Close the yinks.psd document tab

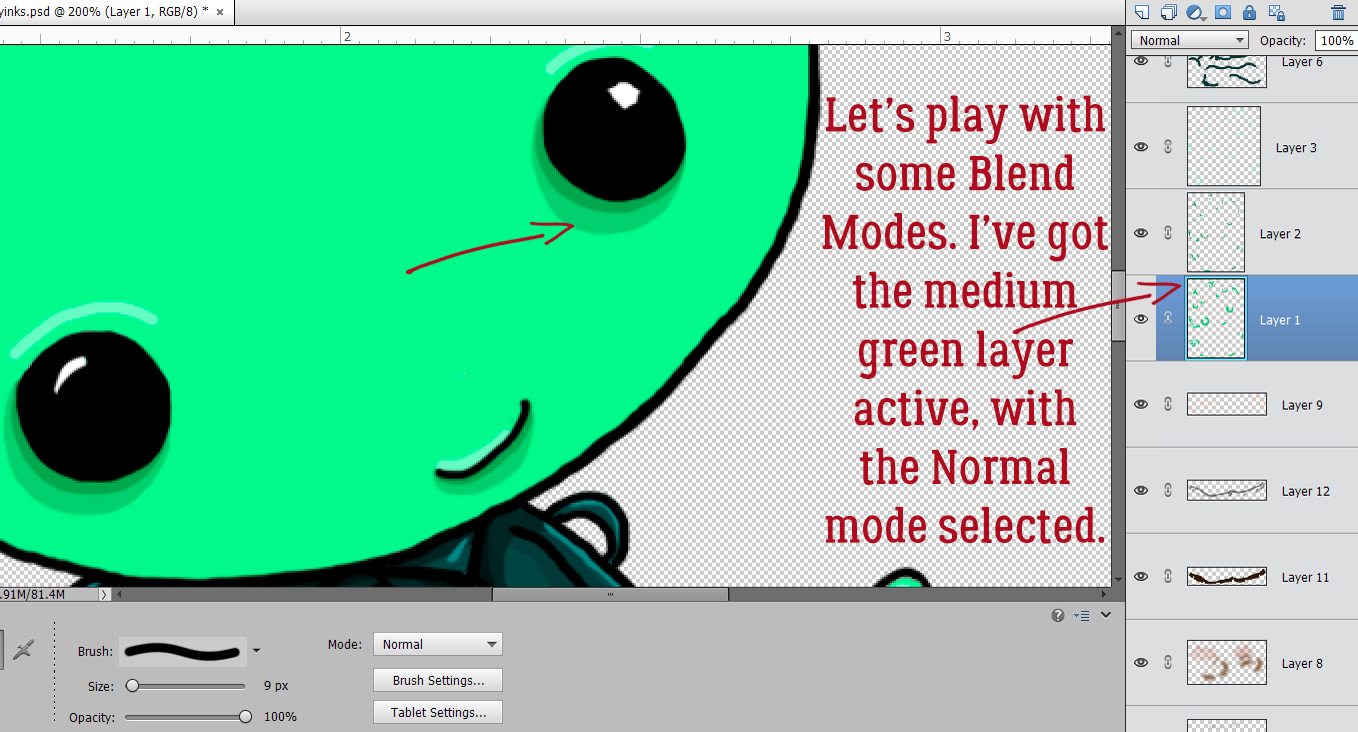pos(220,11)
